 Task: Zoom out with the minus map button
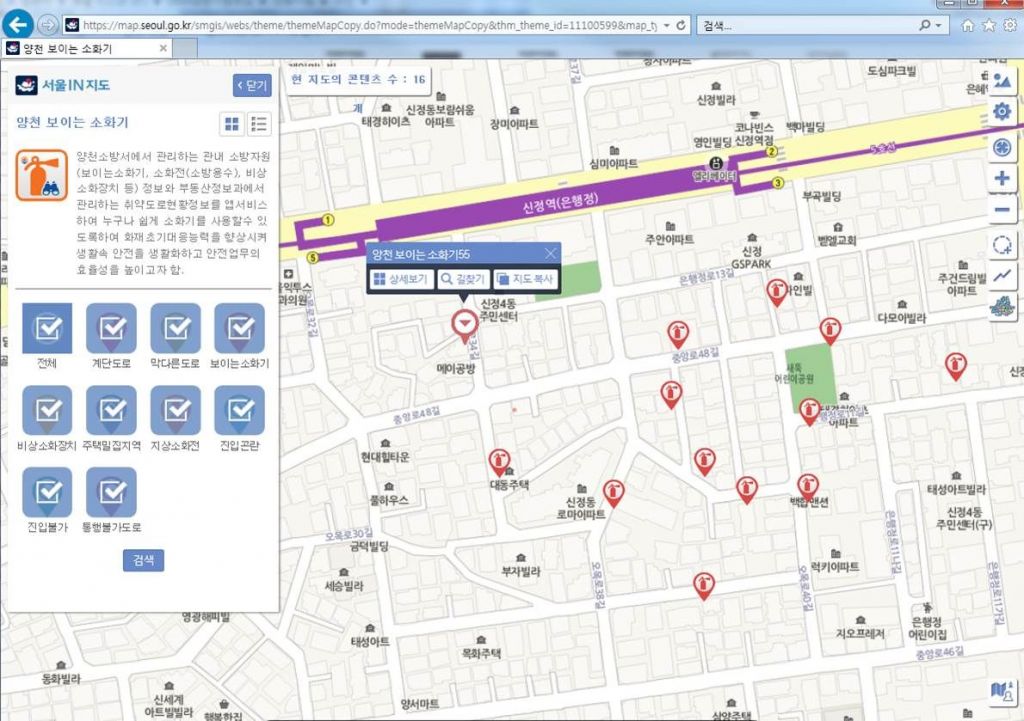[1003, 211]
